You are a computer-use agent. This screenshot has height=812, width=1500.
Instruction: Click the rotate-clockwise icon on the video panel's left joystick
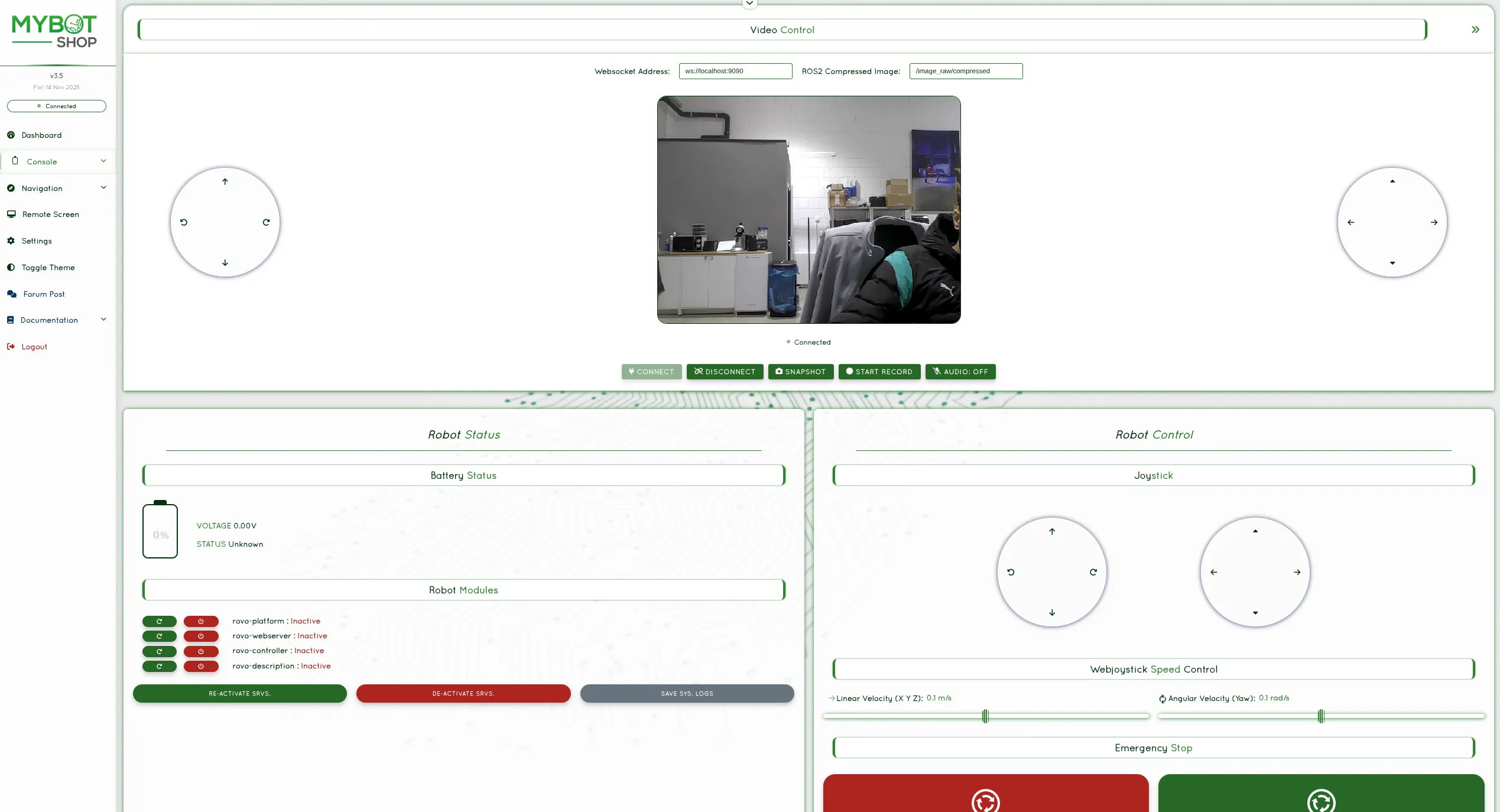(266, 222)
